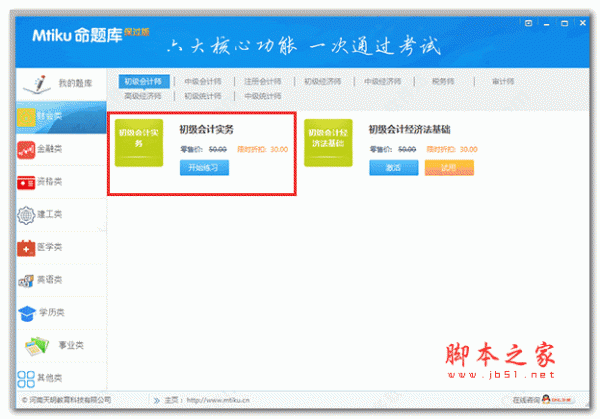Minimize the Mtiku window

[x=546, y=24]
